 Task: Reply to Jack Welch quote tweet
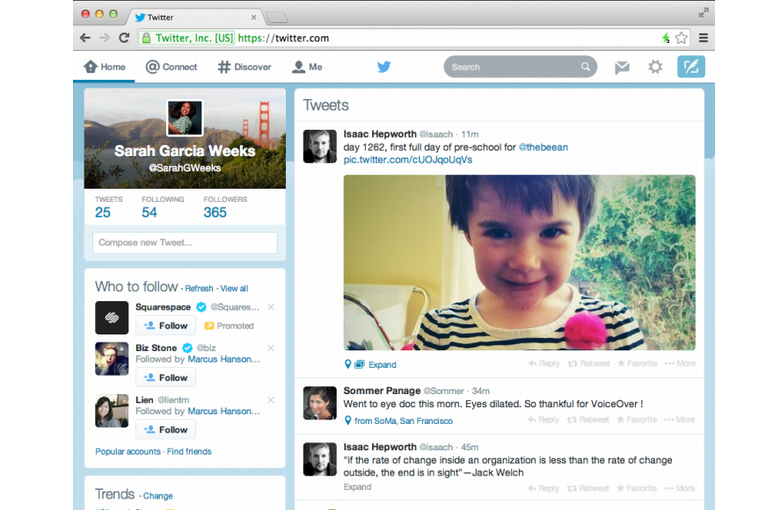pos(543,489)
